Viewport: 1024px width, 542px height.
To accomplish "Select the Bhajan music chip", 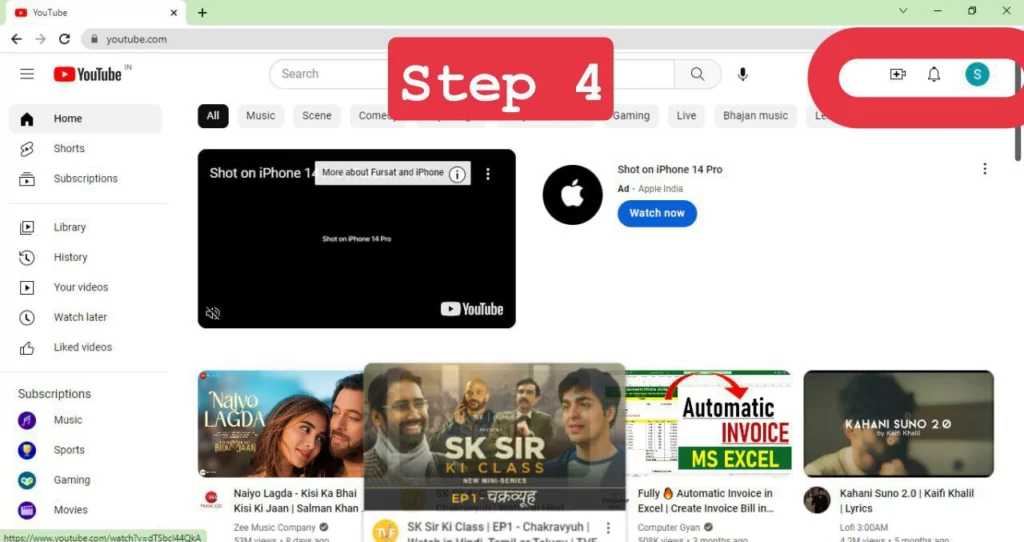I will [756, 116].
